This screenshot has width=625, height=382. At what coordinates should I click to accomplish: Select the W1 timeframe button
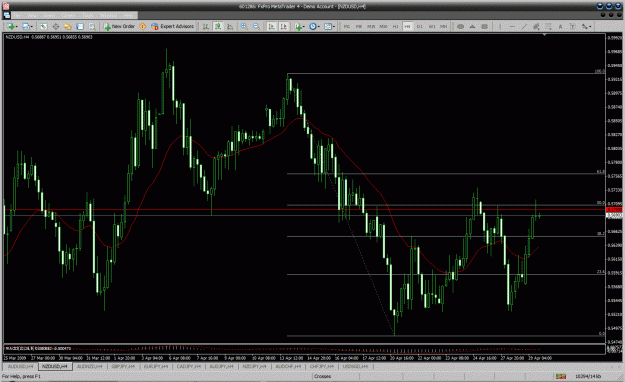[x=432, y=26]
